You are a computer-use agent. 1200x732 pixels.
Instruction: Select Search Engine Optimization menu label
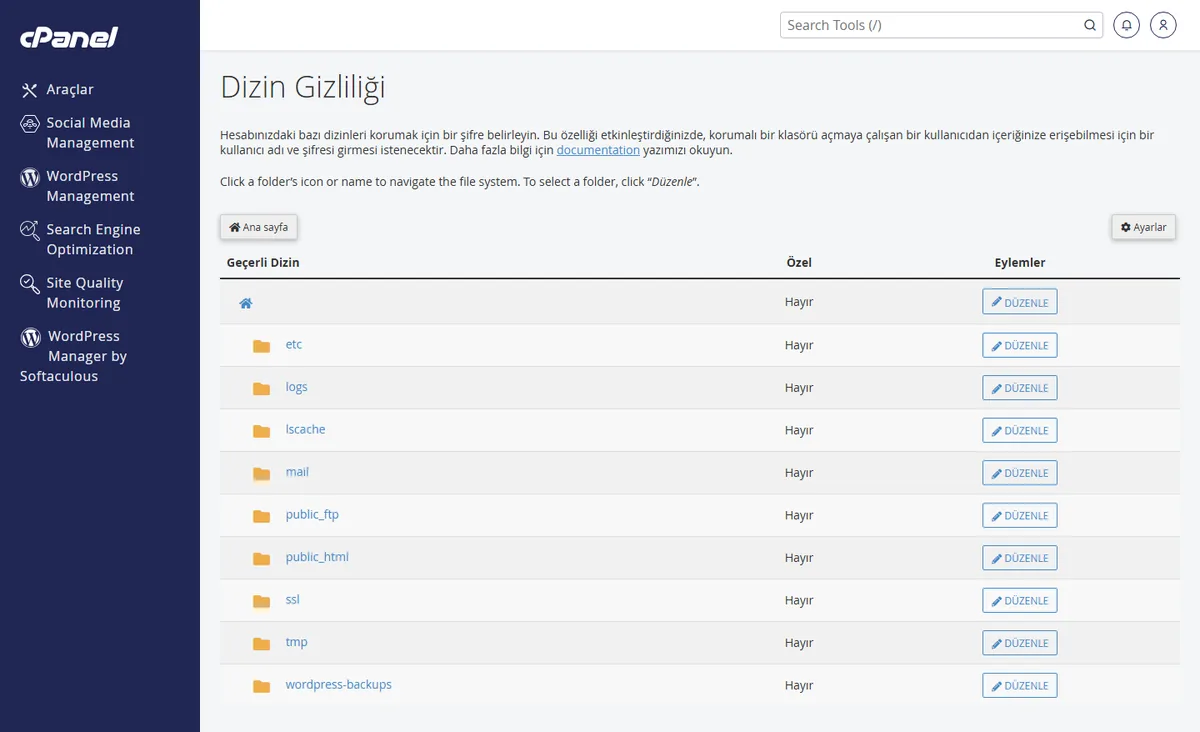[x=93, y=240]
